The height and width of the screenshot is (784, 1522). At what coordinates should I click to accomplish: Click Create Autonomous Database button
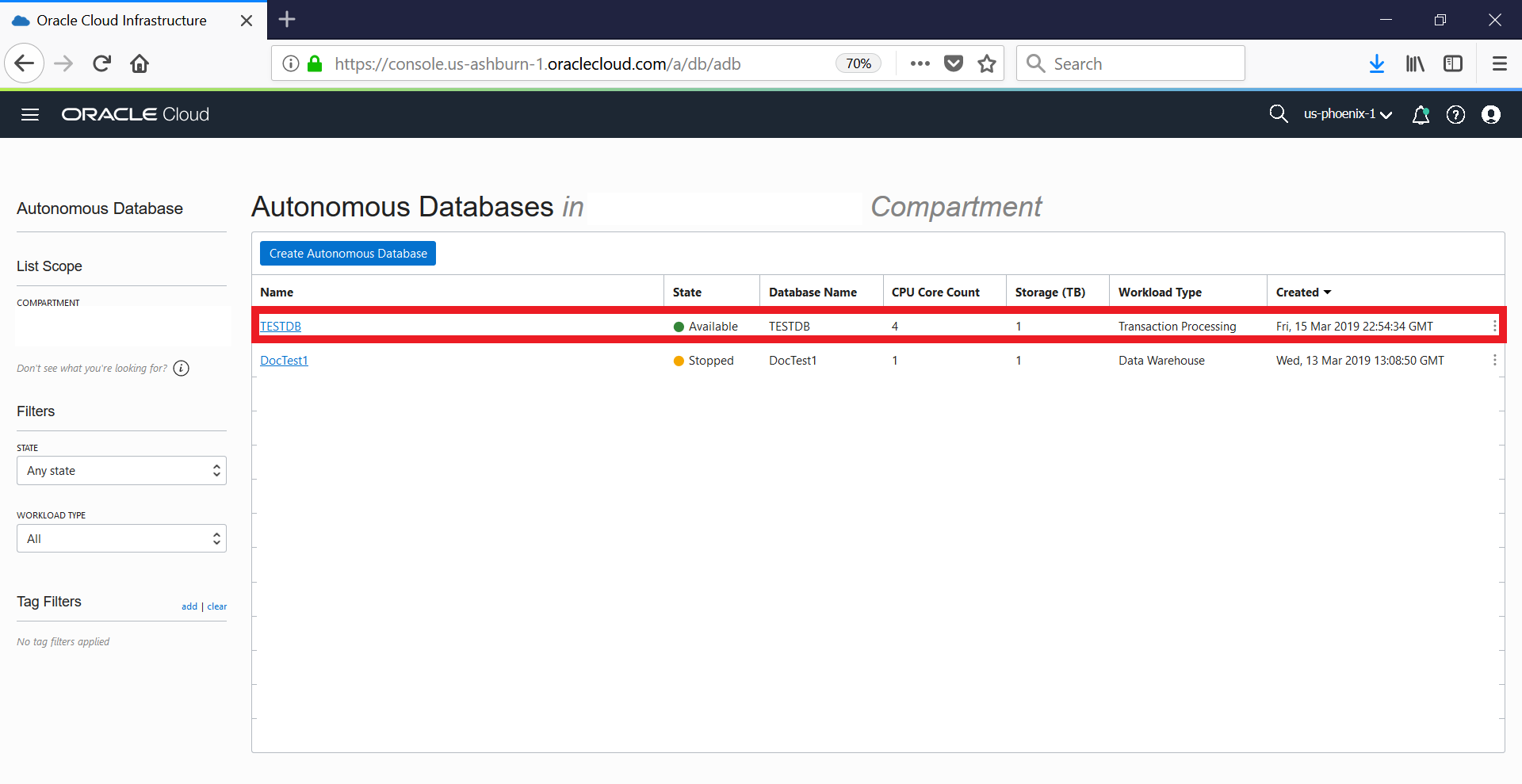(348, 254)
